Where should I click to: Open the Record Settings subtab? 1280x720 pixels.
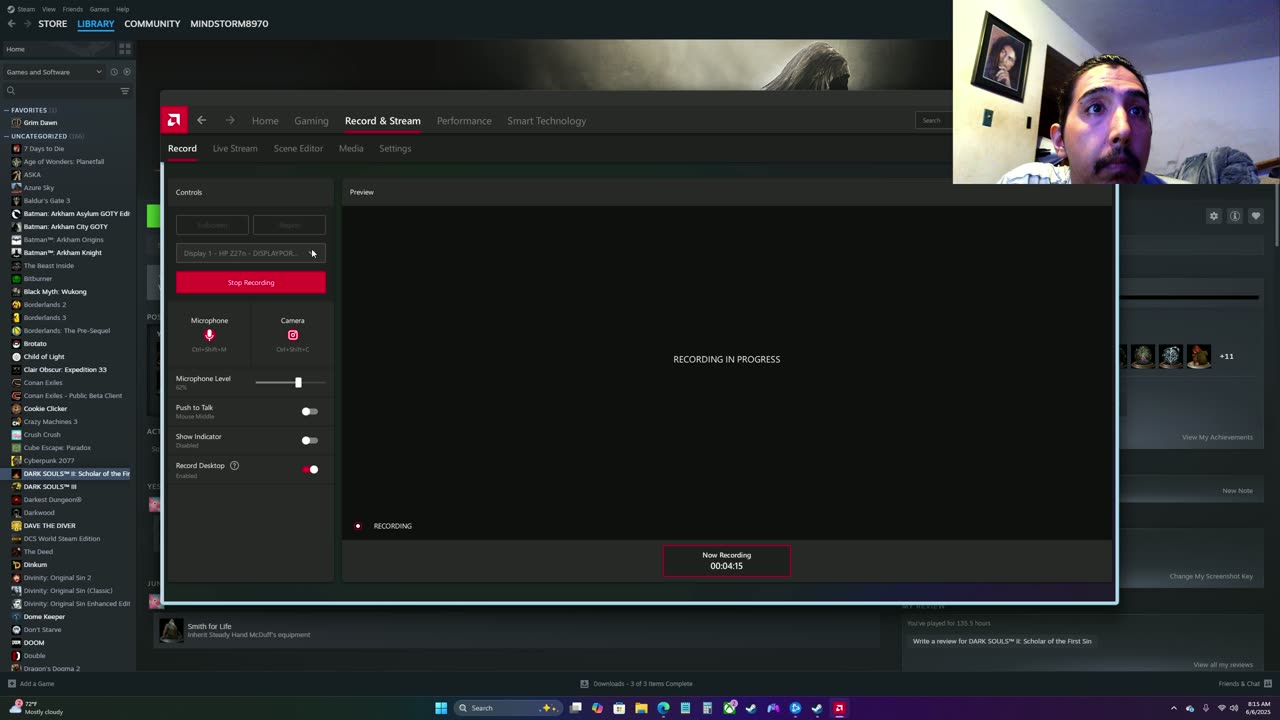pos(395,148)
